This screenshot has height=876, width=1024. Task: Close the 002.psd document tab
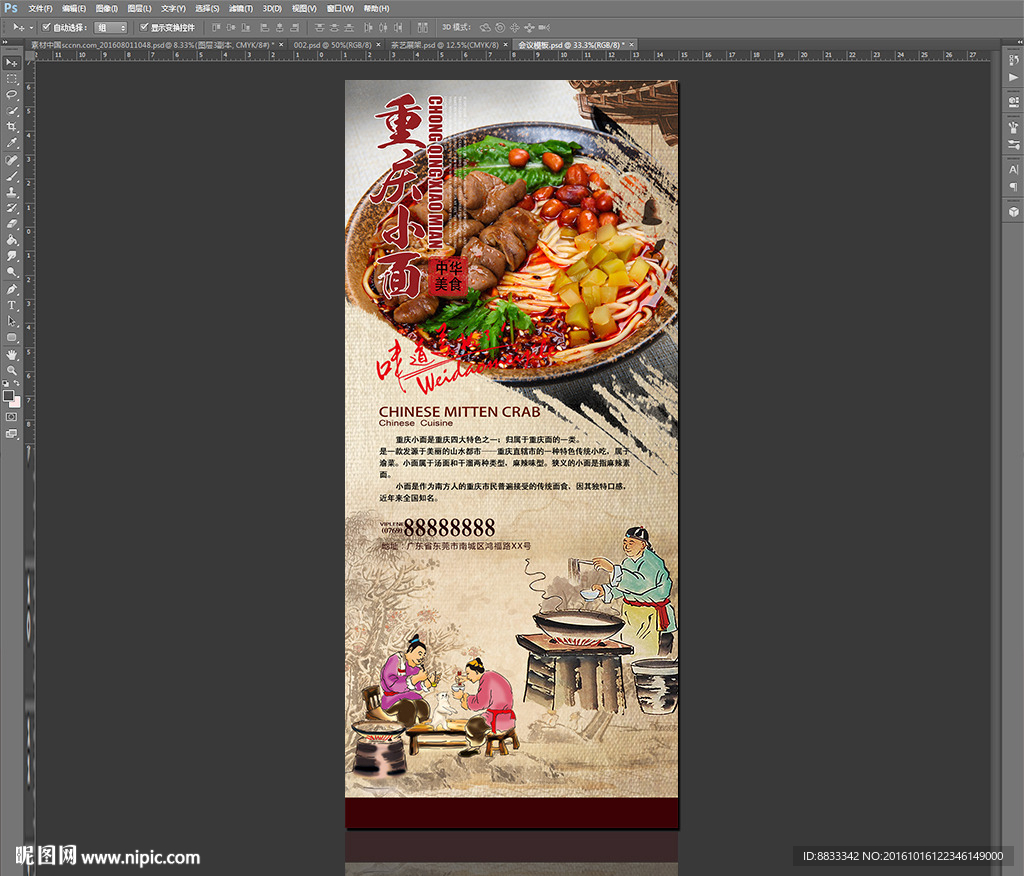click(x=378, y=45)
